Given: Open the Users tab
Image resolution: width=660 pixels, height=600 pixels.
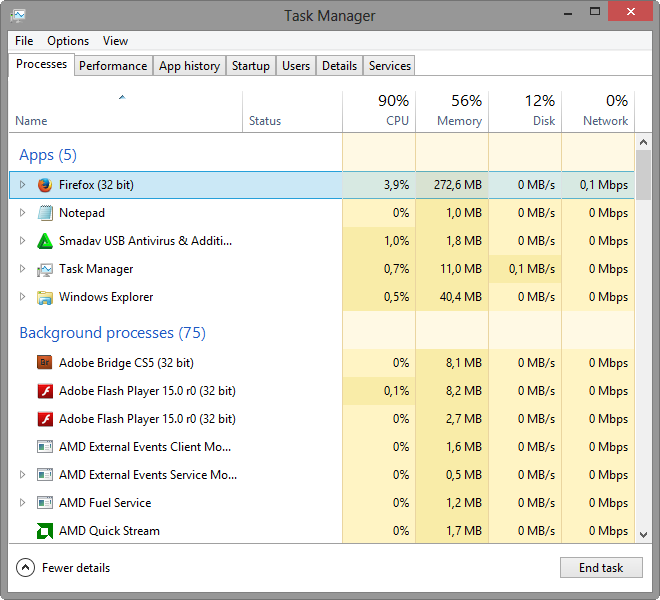Looking at the screenshot, I should click(296, 66).
